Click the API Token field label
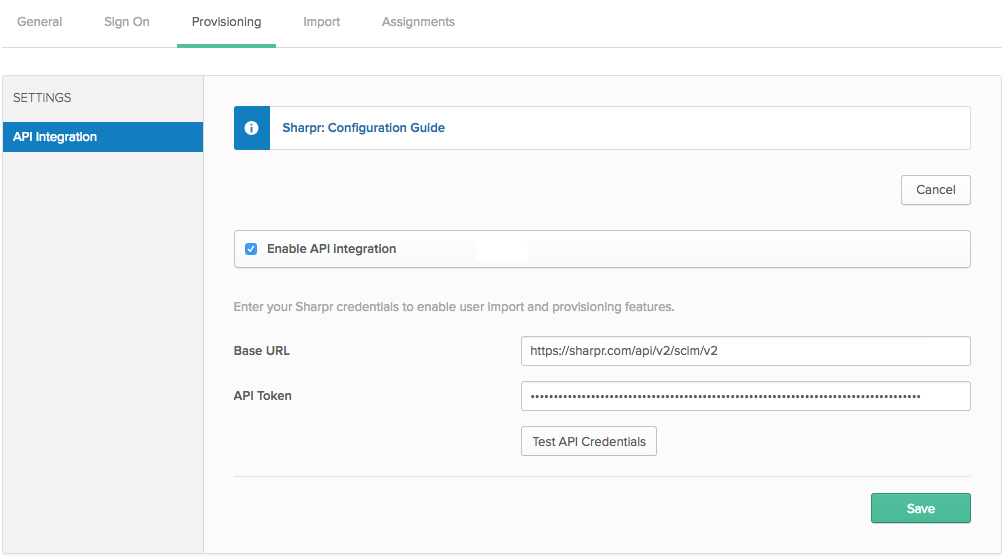1006x557 pixels. [263, 396]
